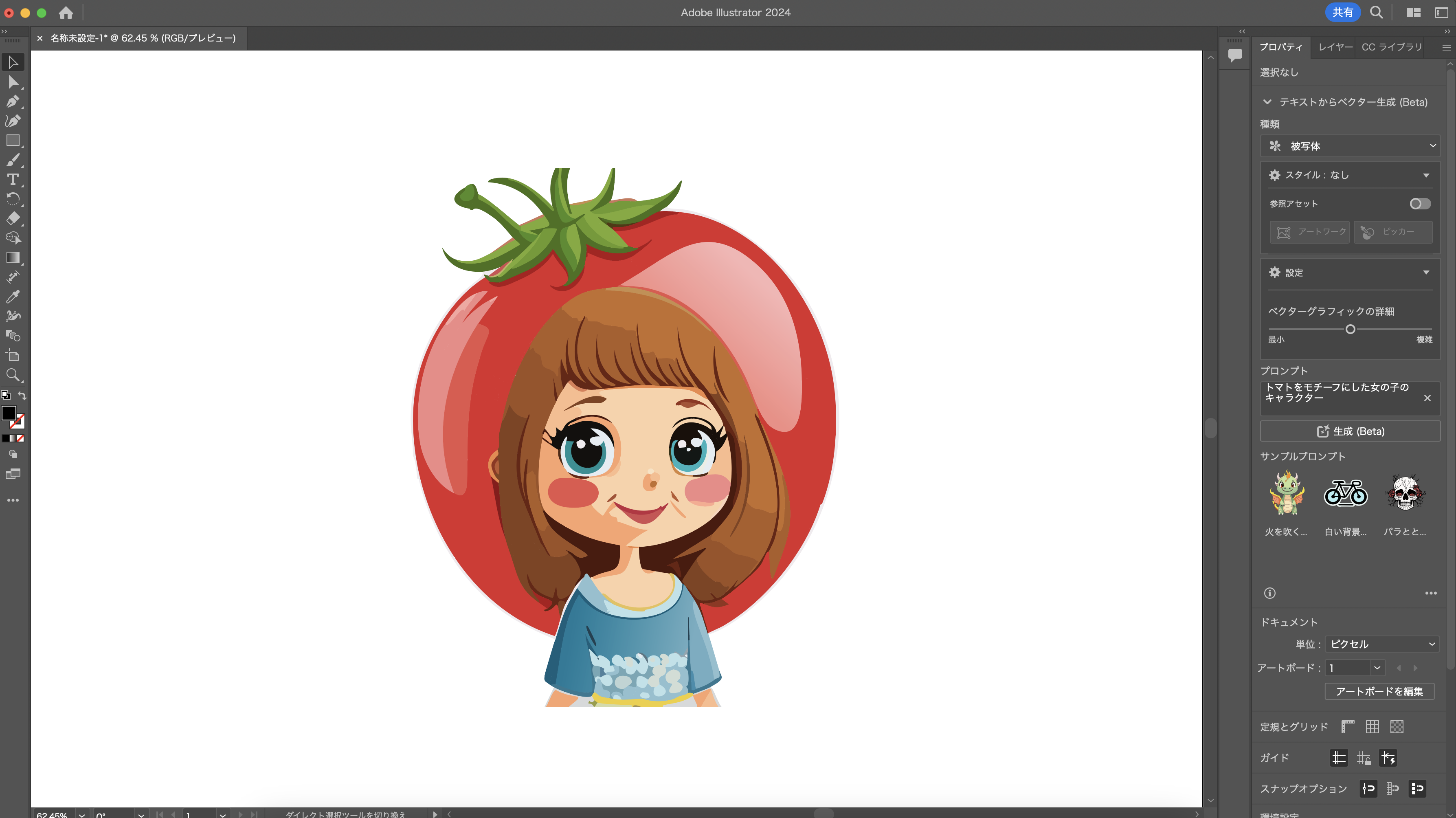Change the screen mode

click(13, 474)
